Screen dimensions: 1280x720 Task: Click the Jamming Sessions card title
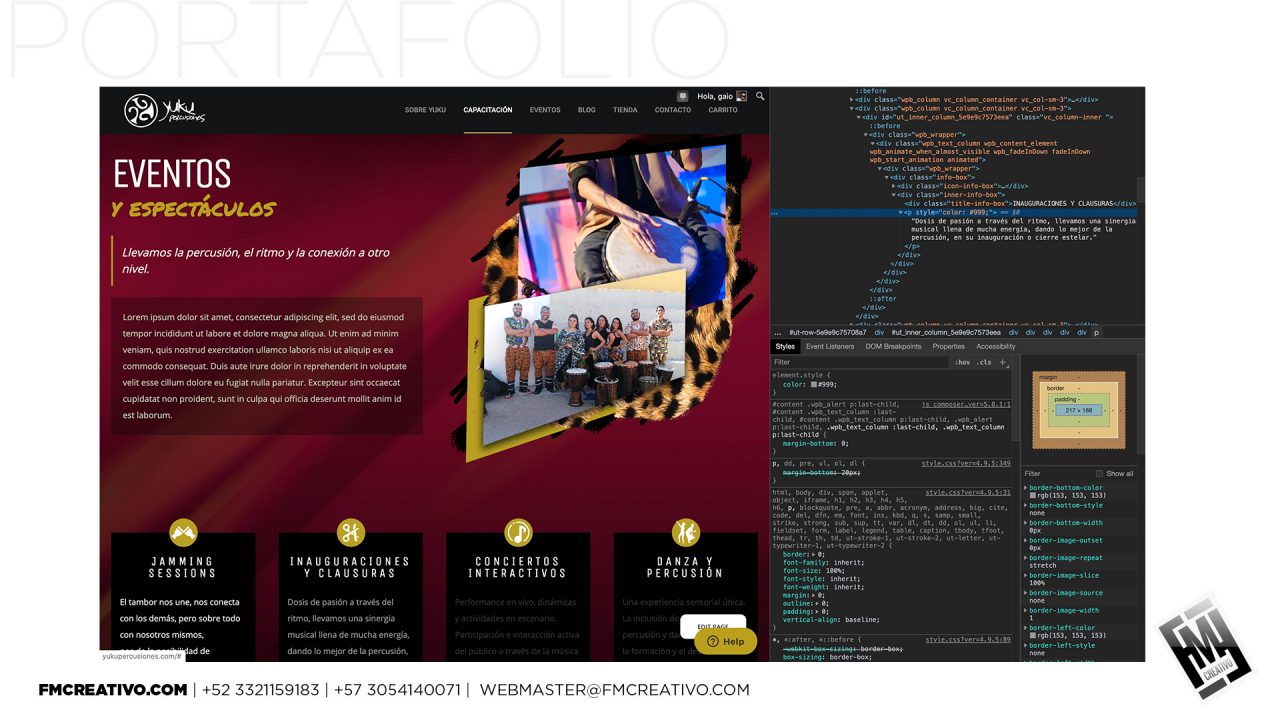183,567
